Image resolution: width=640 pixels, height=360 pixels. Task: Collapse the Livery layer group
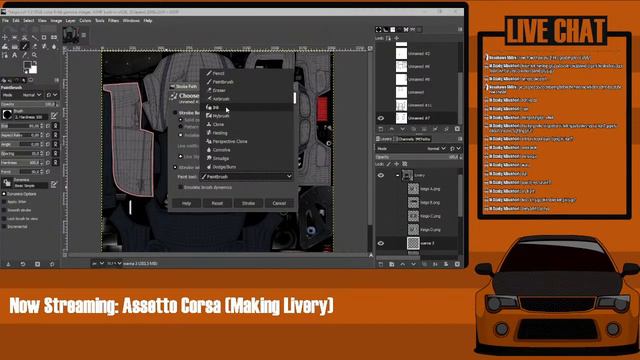[397, 175]
